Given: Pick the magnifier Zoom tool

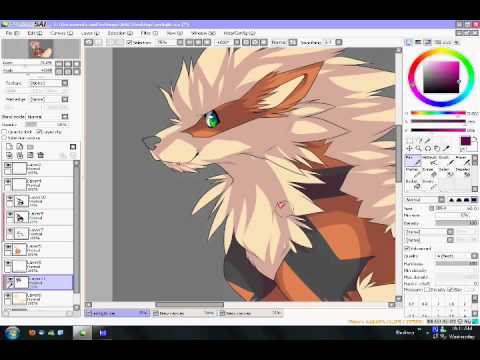Looking at the screenshot, I should click(x=419, y=148).
